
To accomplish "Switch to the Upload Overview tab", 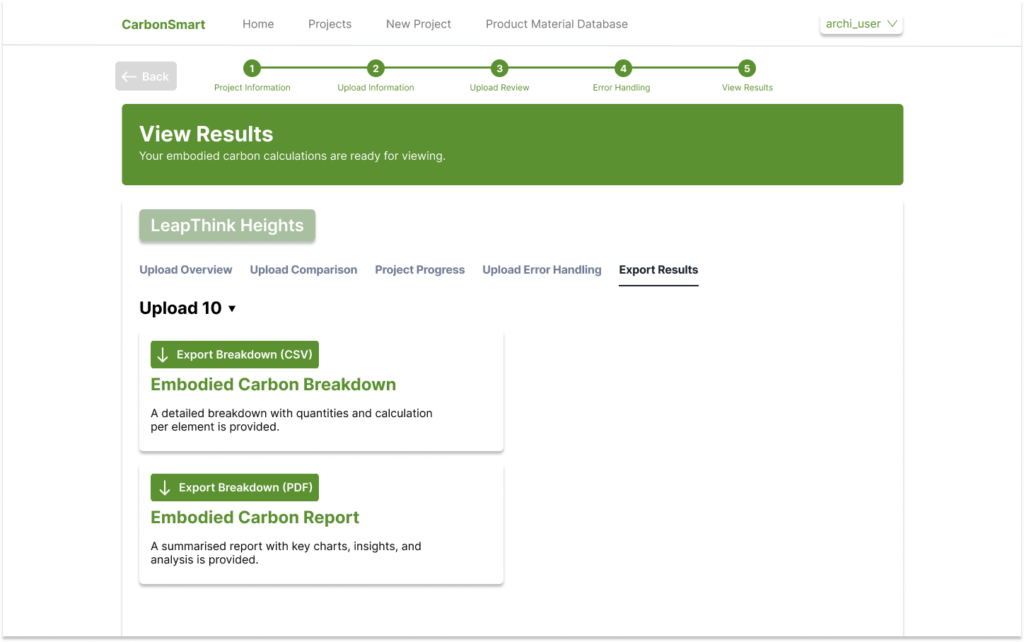I will (x=186, y=269).
